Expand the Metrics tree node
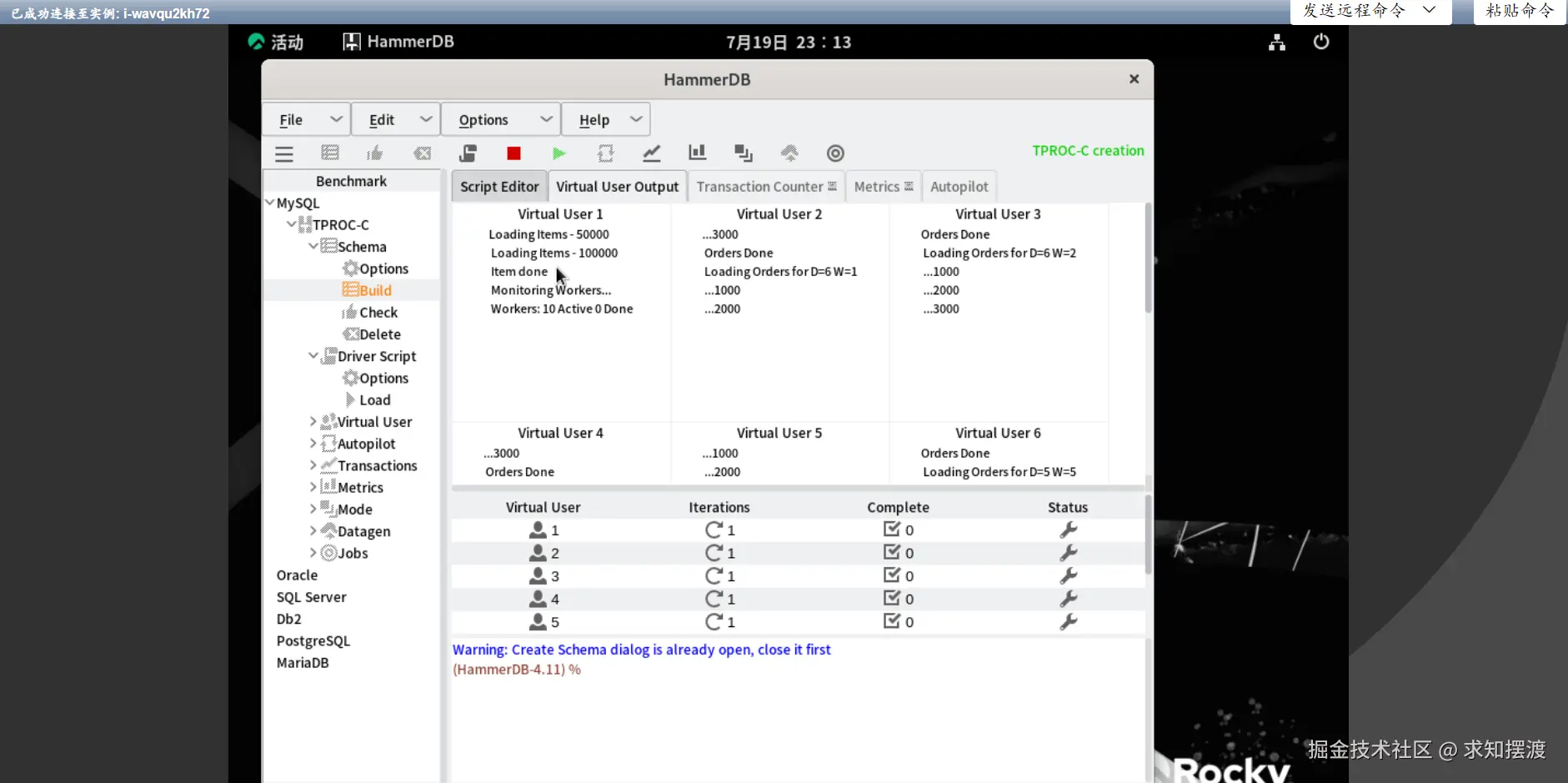This screenshot has height=783, width=1568. pyautogui.click(x=313, y=487)
